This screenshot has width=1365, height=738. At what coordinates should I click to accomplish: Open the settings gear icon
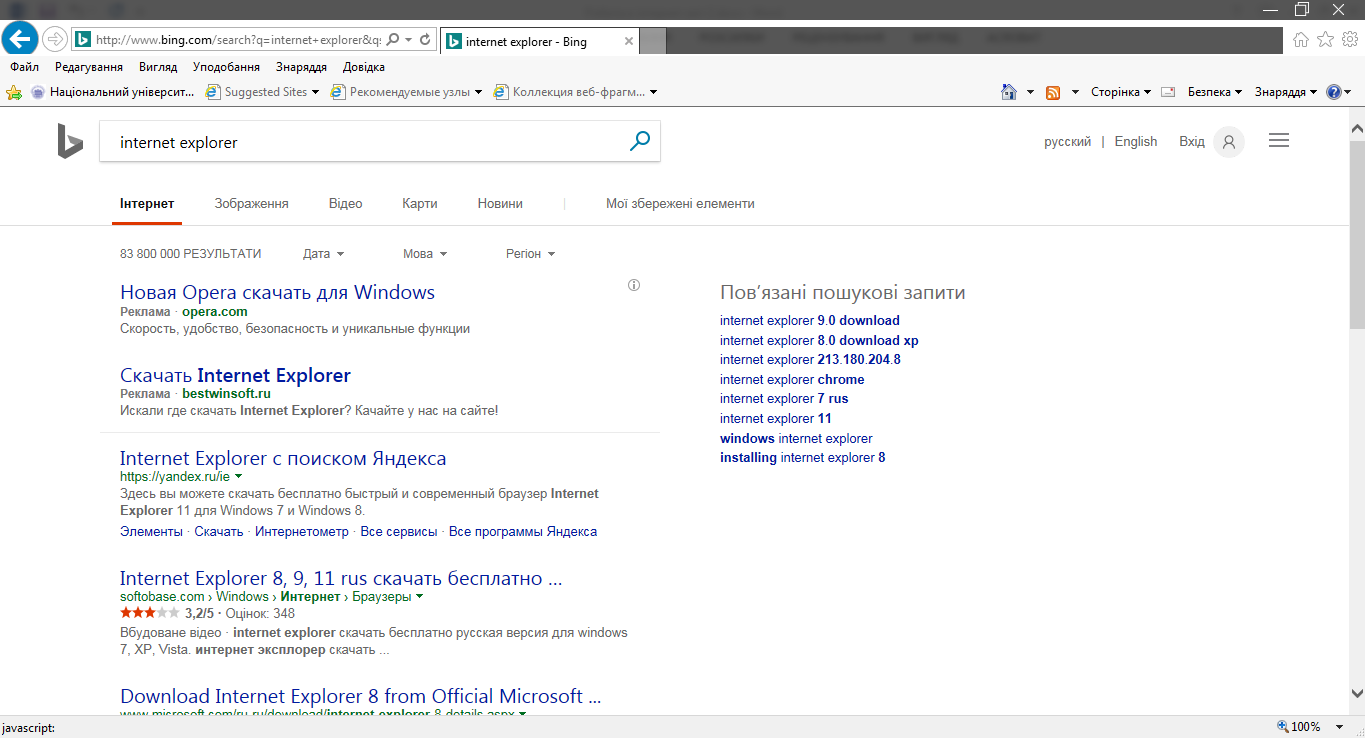point(1349,40)
